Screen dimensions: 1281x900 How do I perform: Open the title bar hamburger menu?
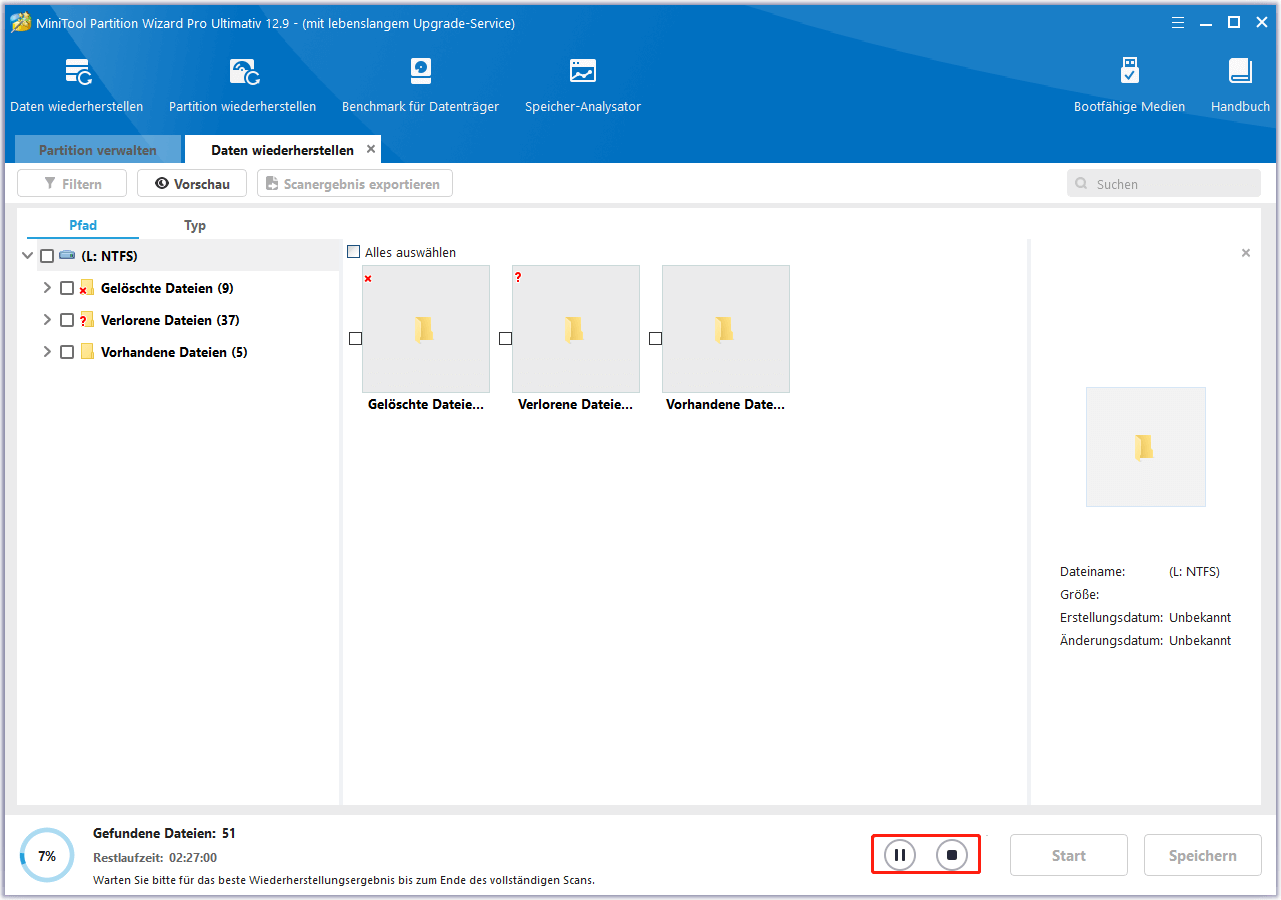[x=1176, y=22]
